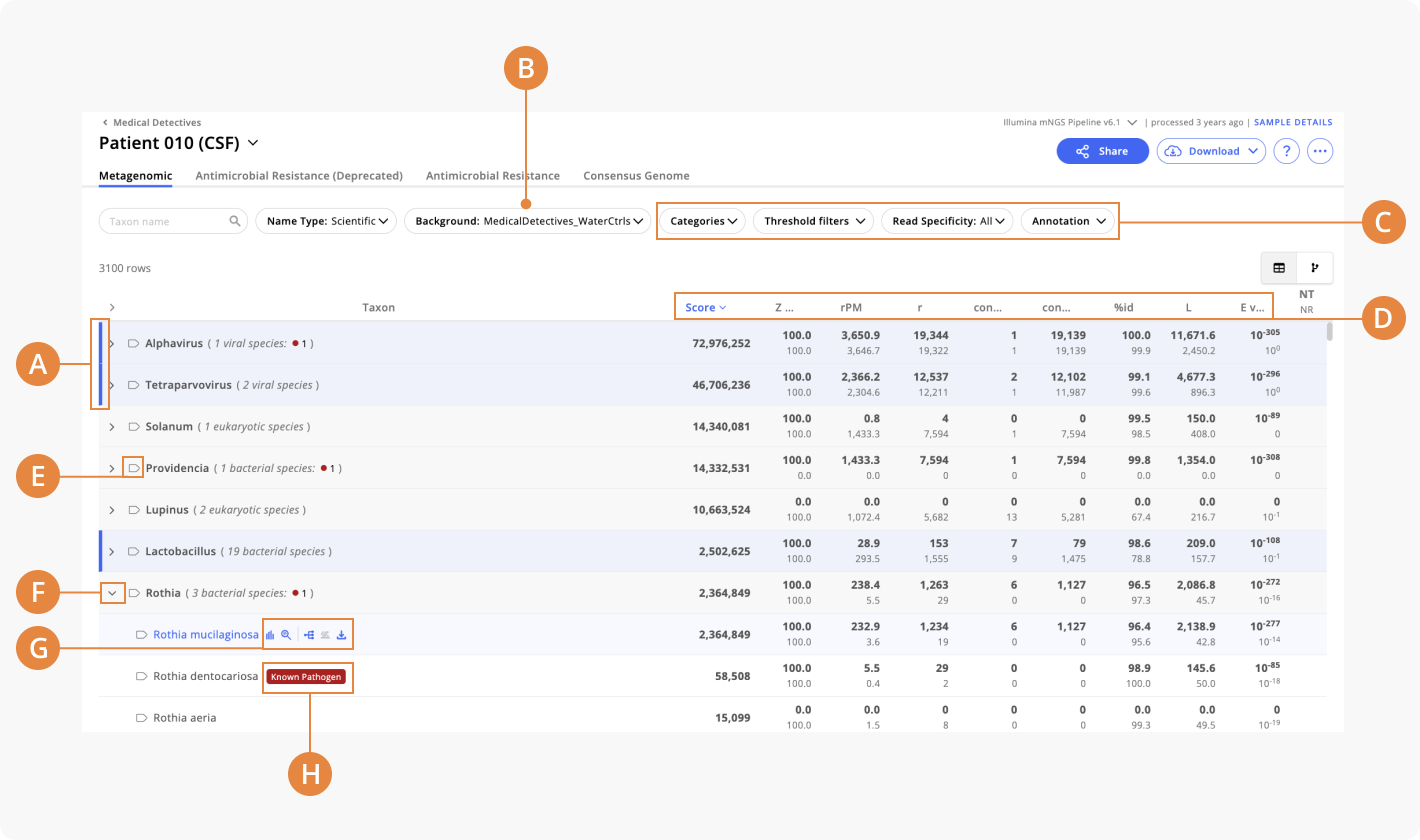Open the Read Specificity dropdown

point(947,221)
